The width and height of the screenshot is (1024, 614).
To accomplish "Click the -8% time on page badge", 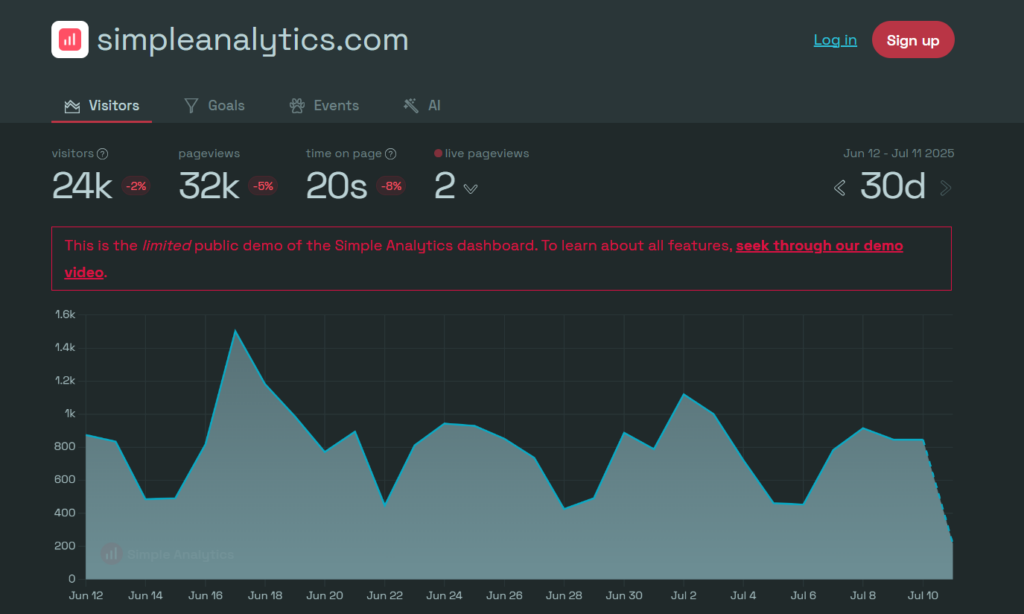I will click(x=391, y=186).
